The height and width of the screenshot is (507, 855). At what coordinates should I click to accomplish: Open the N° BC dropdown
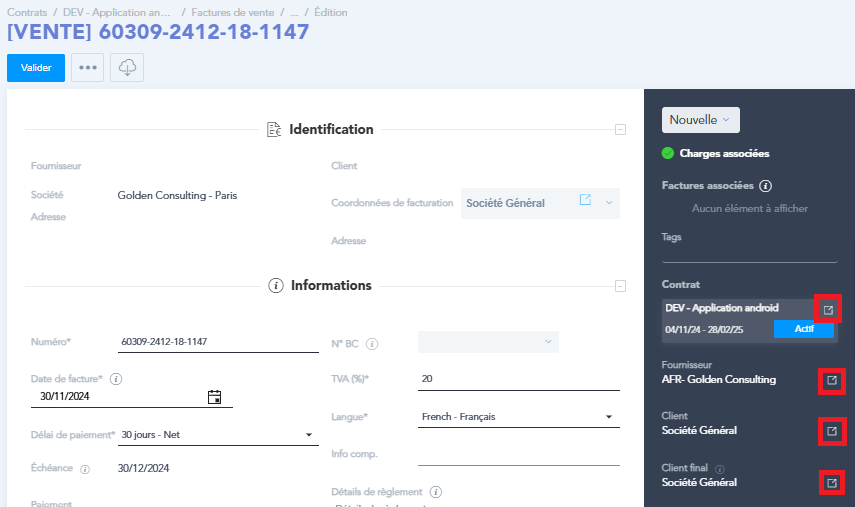coord(488,342)
